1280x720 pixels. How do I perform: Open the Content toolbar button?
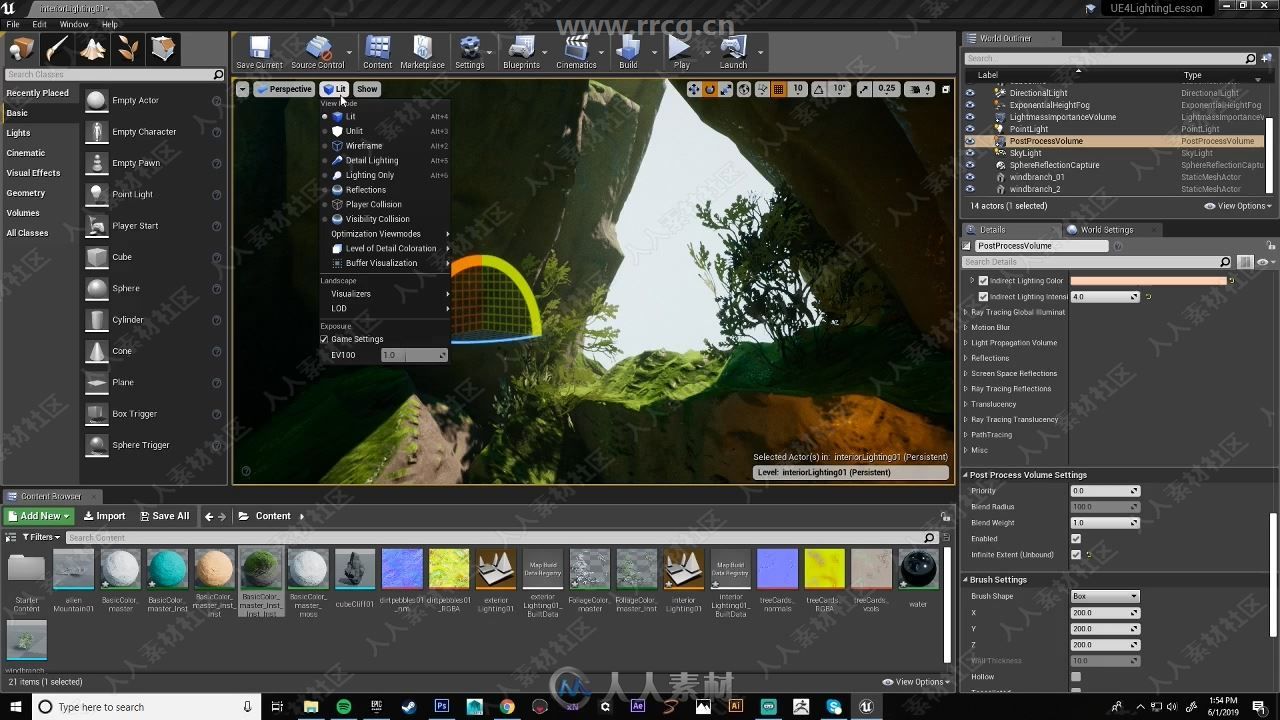(377, 52)
